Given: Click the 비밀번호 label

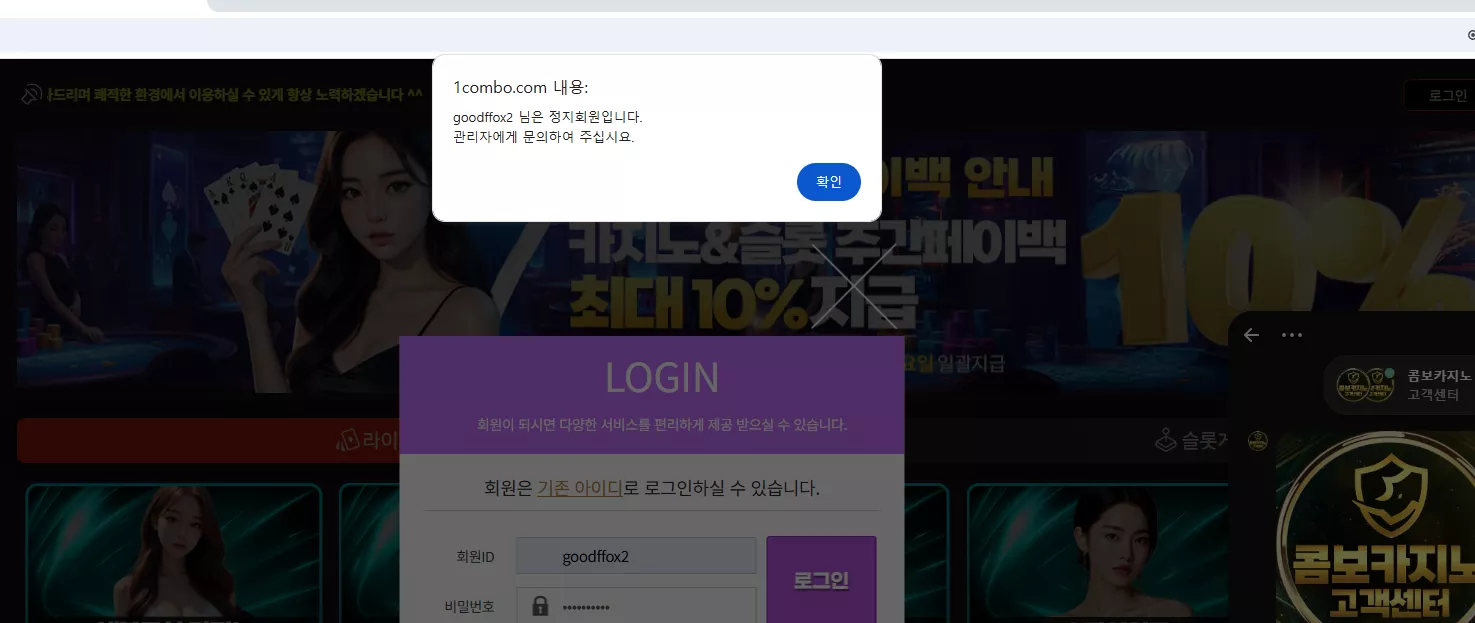Looking at the screenshot, I should (470, 606).
